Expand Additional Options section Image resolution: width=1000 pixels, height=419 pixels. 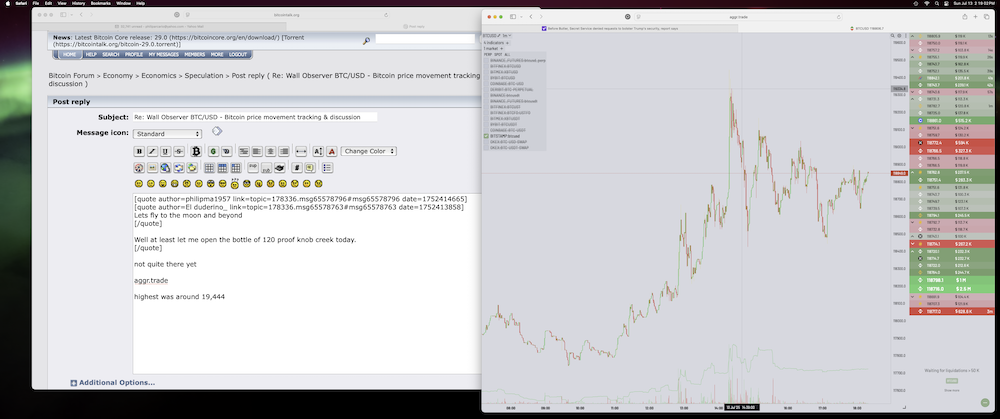click(x=112, y=383)
